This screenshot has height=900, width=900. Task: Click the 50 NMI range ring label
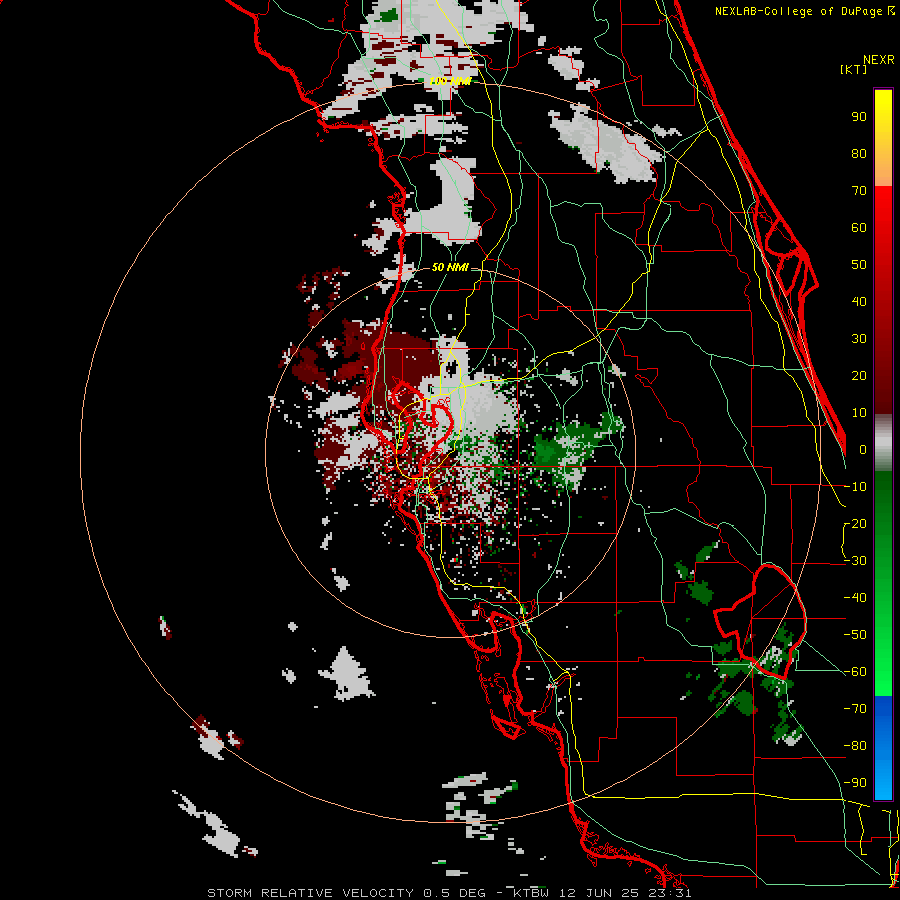(x=449, y=267)
